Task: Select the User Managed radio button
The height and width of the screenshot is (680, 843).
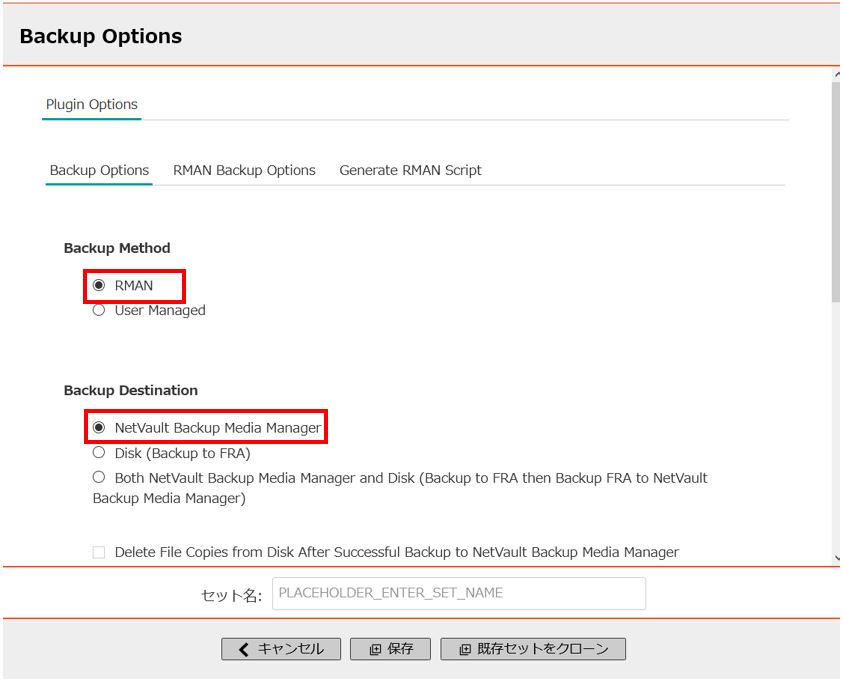Action: point(99,310)
